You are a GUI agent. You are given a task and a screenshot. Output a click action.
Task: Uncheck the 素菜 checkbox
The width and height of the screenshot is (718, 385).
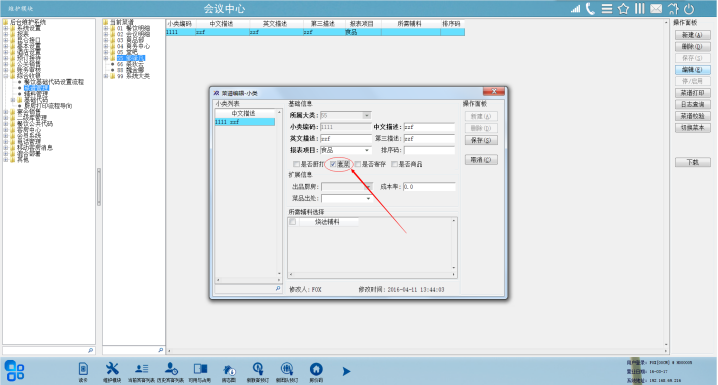pos(333,164)
